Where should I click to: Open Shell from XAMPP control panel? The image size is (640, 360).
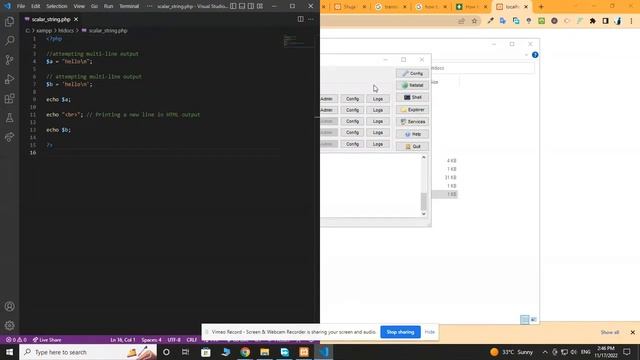412,98
